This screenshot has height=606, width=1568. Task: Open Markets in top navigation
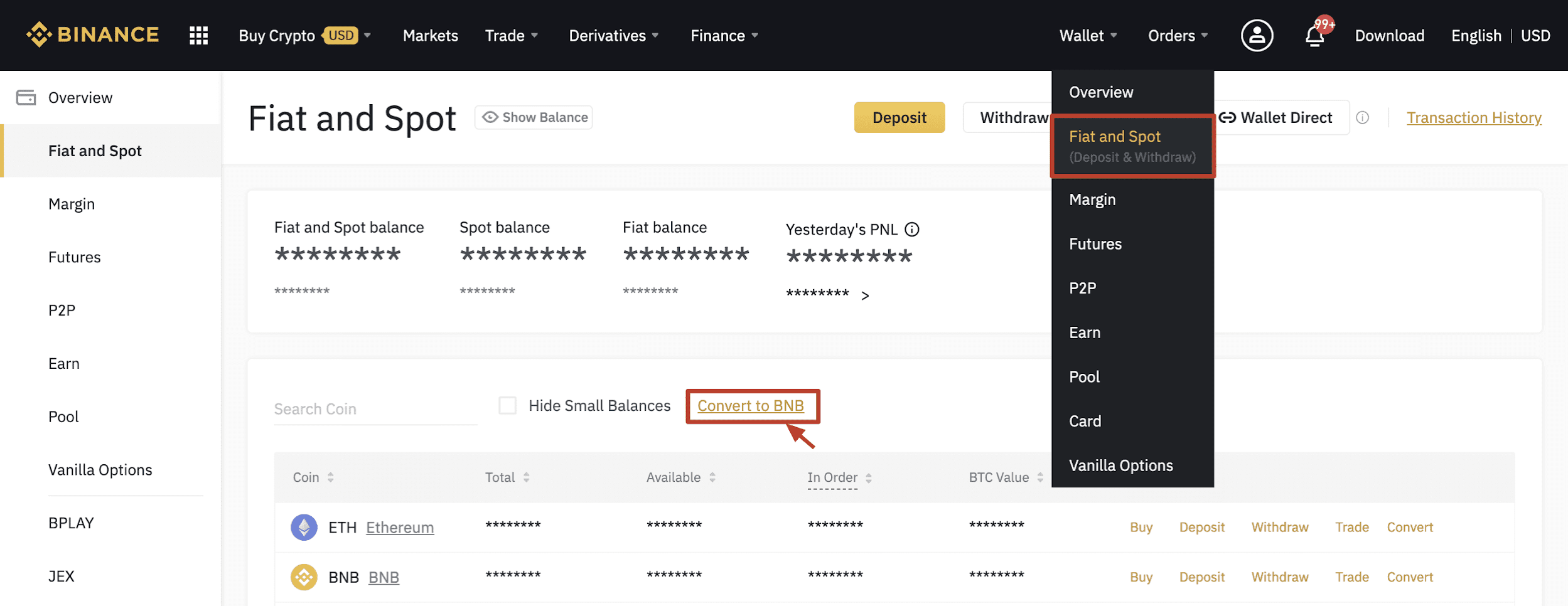click(x=430, y=36)
